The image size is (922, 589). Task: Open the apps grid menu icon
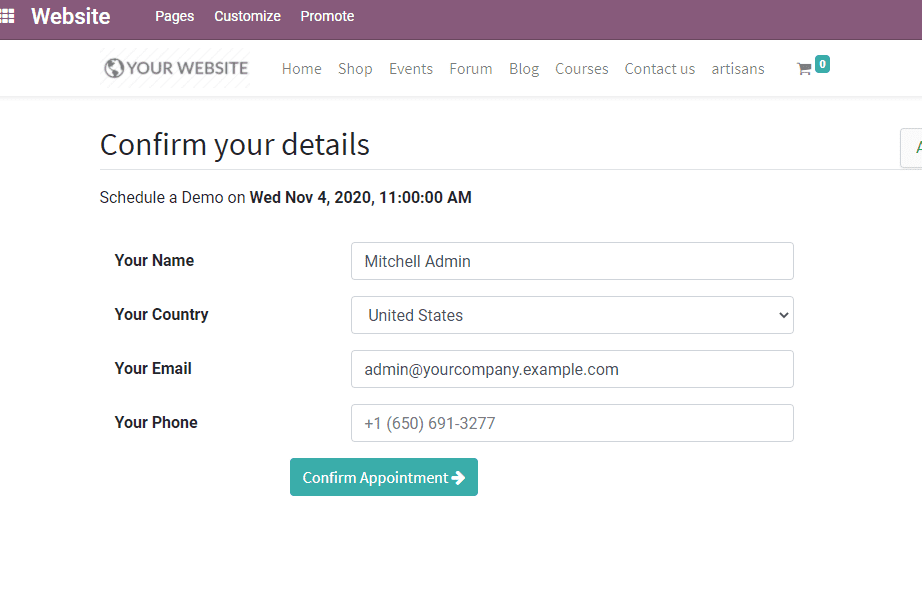(x=7, y=16)
